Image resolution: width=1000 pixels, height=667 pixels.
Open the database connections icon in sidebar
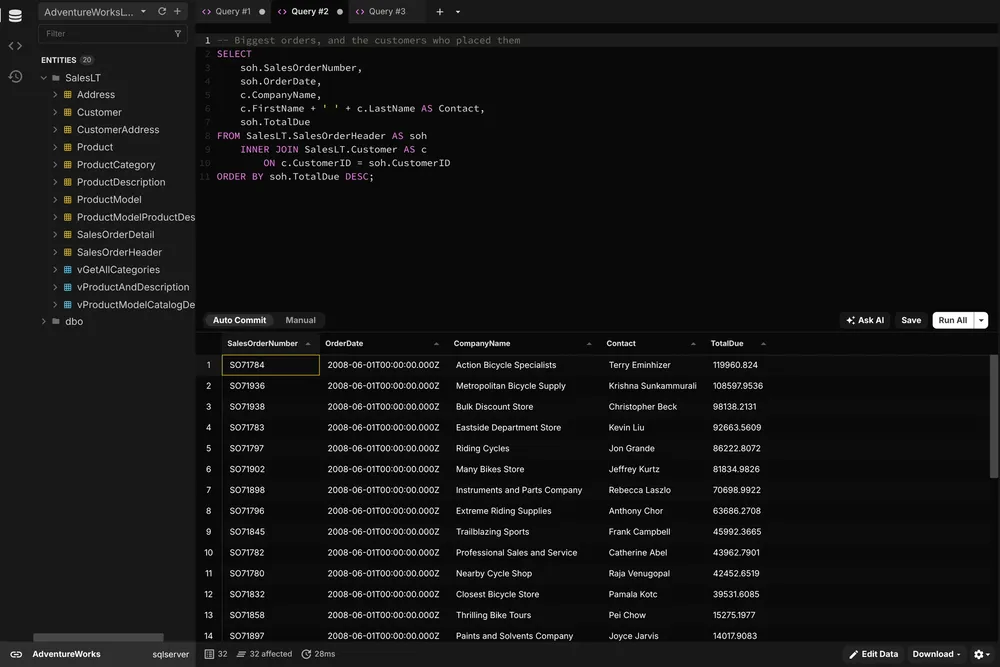coord(15,15)
